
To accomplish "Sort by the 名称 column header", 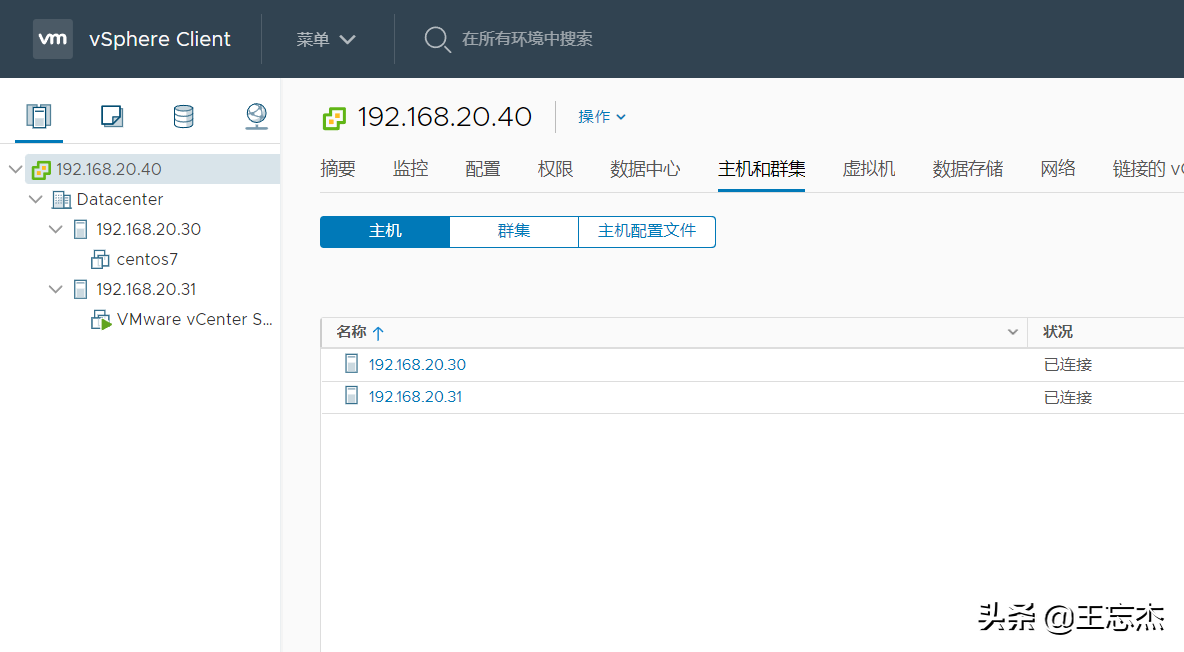I will [351, 332].
